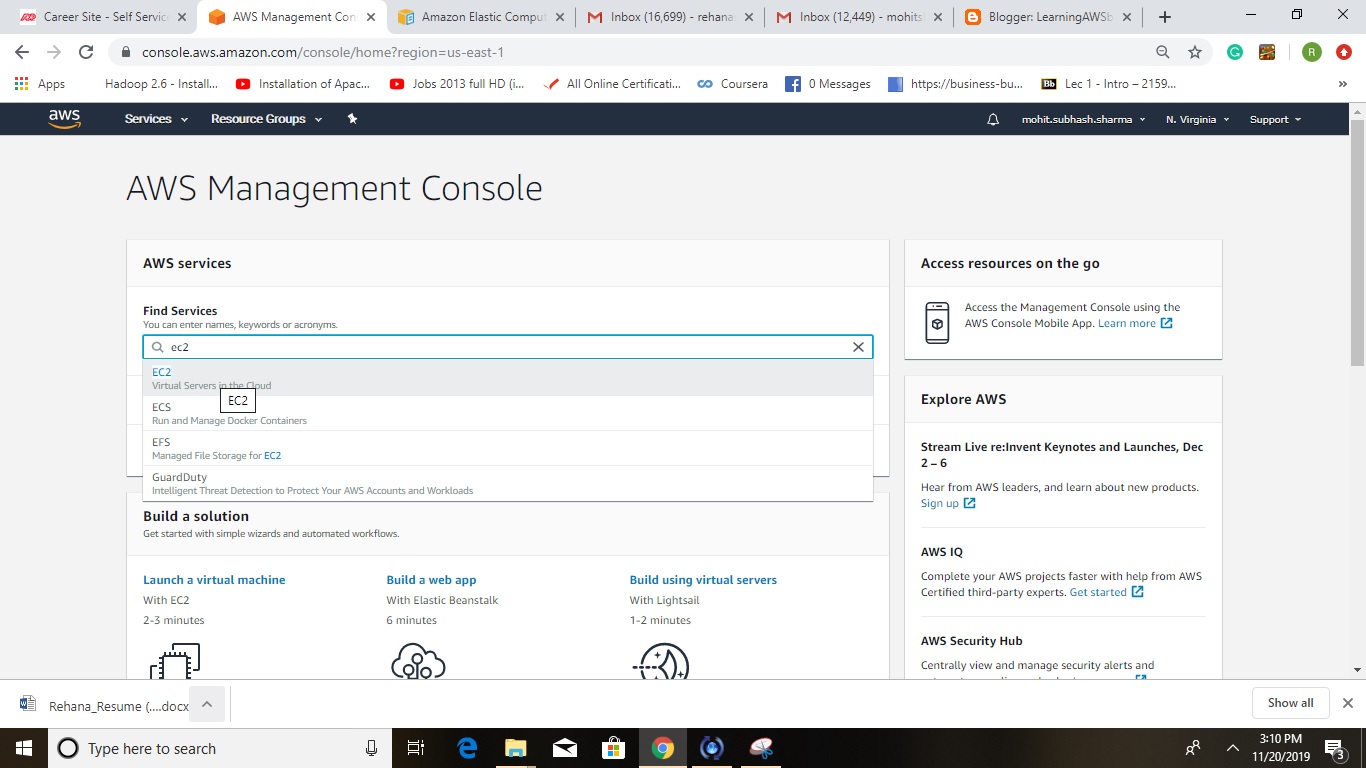
Task: Clear the service search using the X icon
Action: pos(858,346)
